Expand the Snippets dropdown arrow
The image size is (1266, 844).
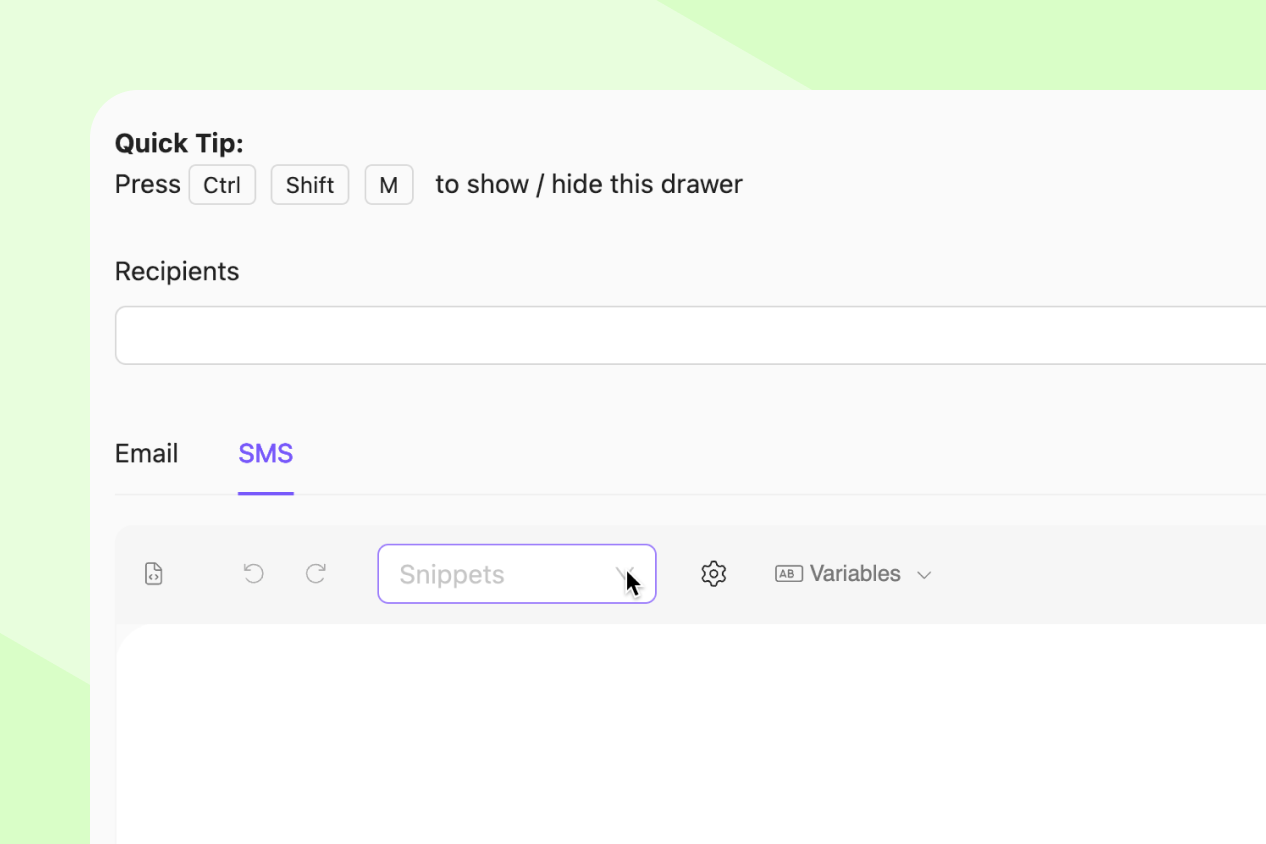pos(625,574)
